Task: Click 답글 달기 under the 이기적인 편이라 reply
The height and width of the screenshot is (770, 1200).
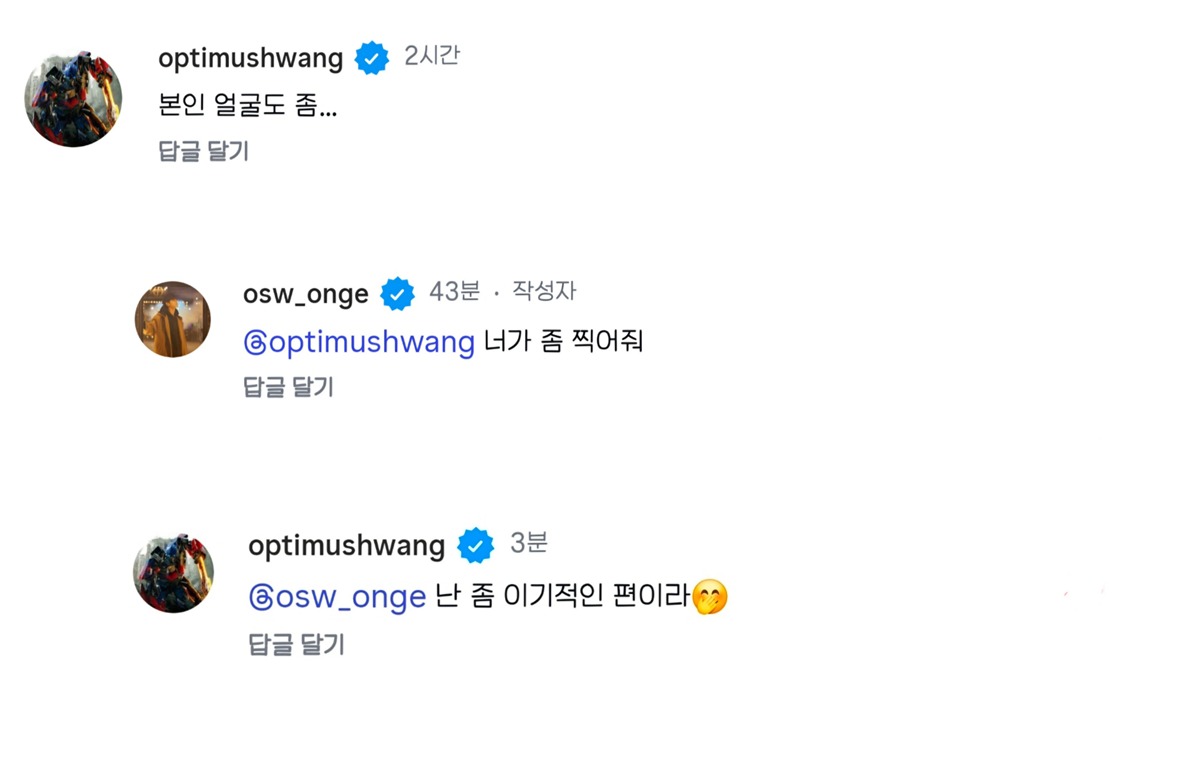Action: [x=296, y=645]
